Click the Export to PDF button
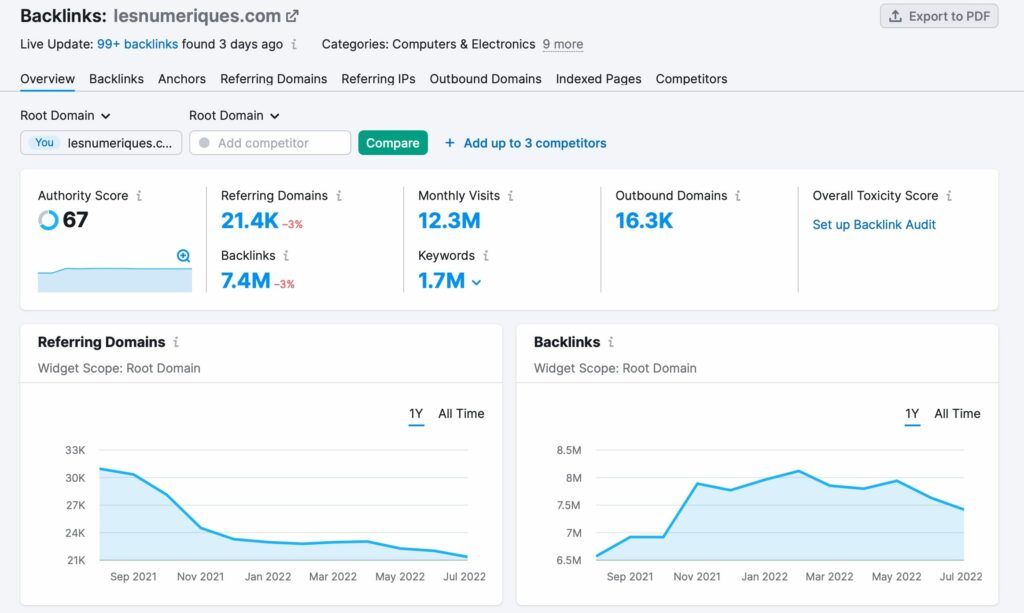 [x=939, y=16]
